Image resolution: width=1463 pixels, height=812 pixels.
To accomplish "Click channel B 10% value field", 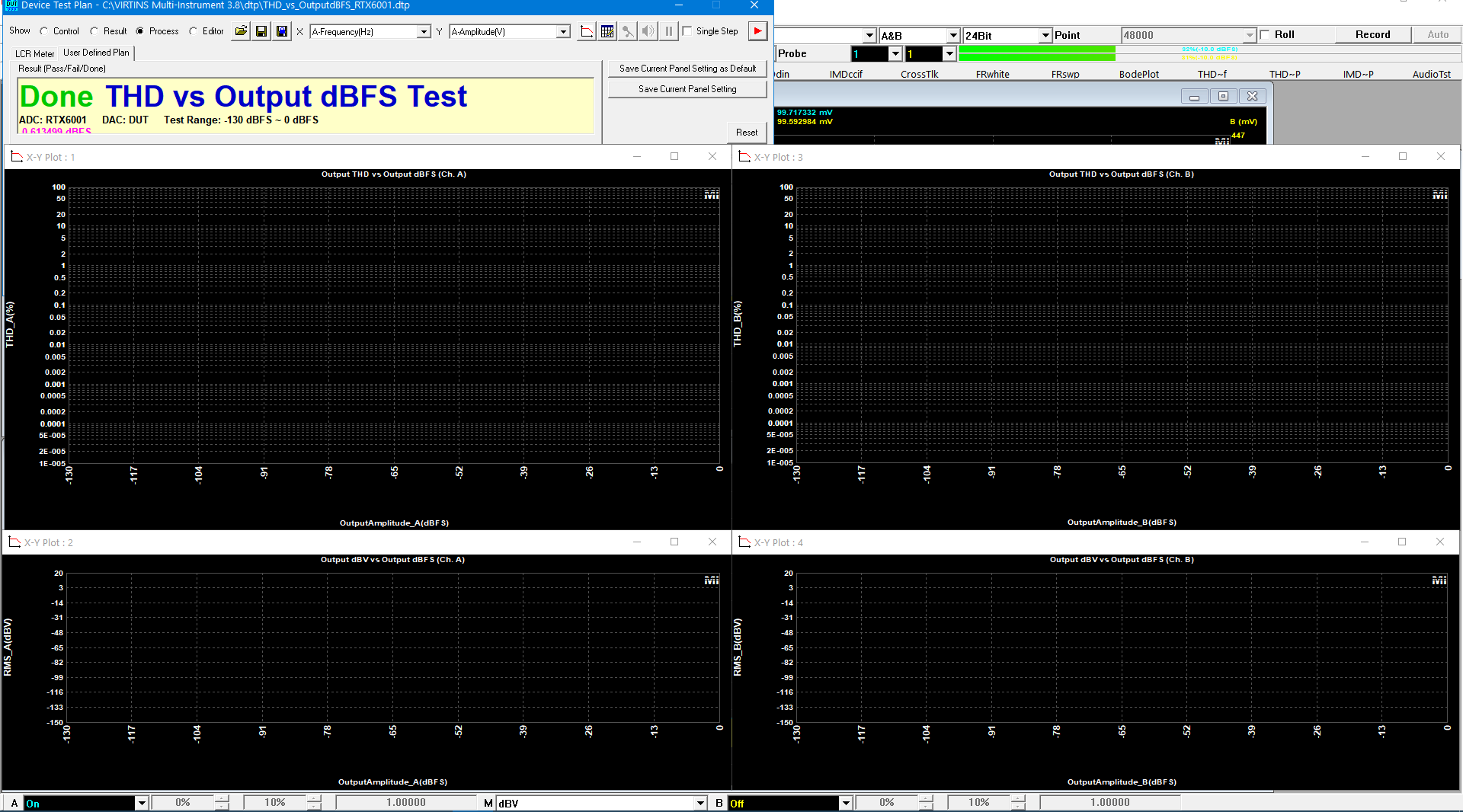I will click(978, 803).
